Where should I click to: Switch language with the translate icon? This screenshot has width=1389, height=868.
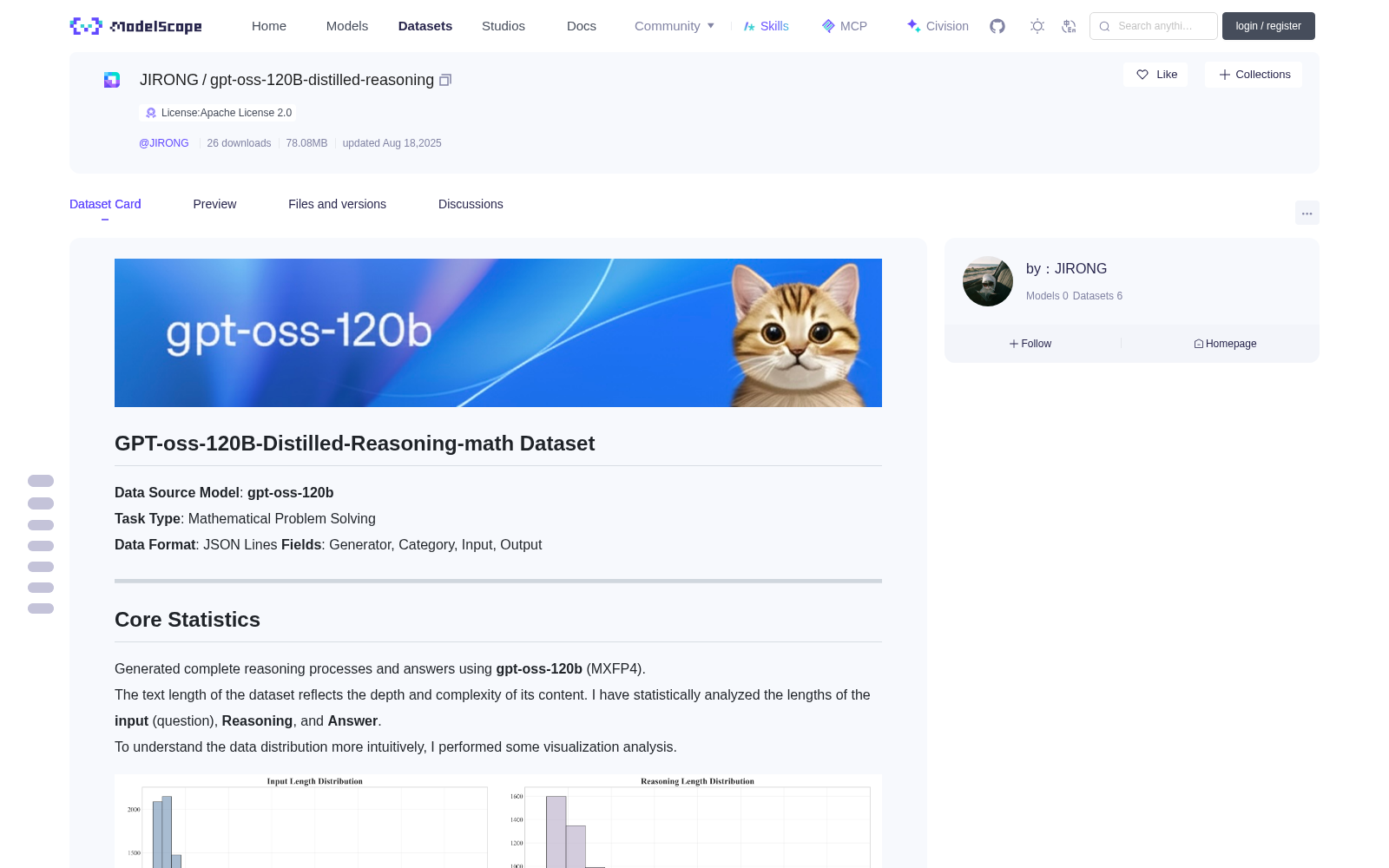point(1070,26)
